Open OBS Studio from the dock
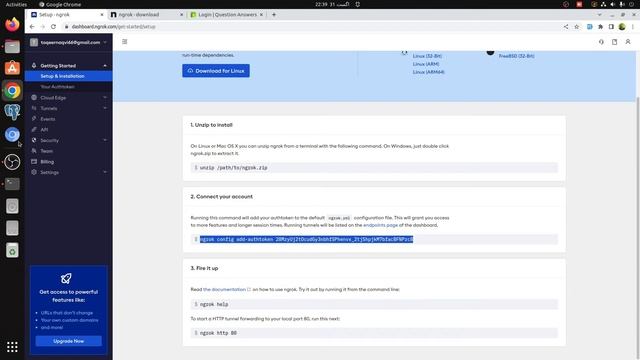640x360 pixels. (12, 162)
